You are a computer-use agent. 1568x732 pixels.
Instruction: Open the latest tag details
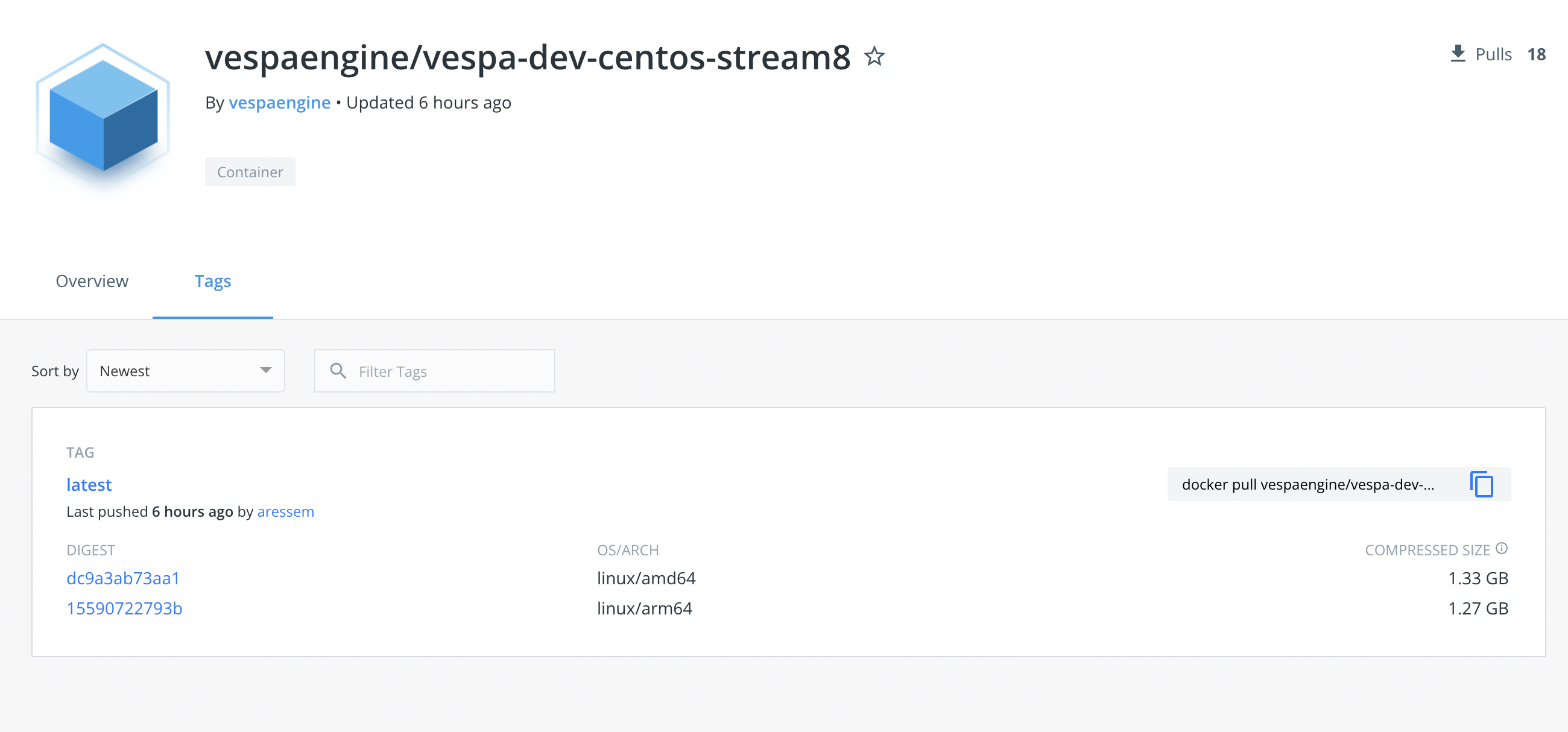[89, 484]
